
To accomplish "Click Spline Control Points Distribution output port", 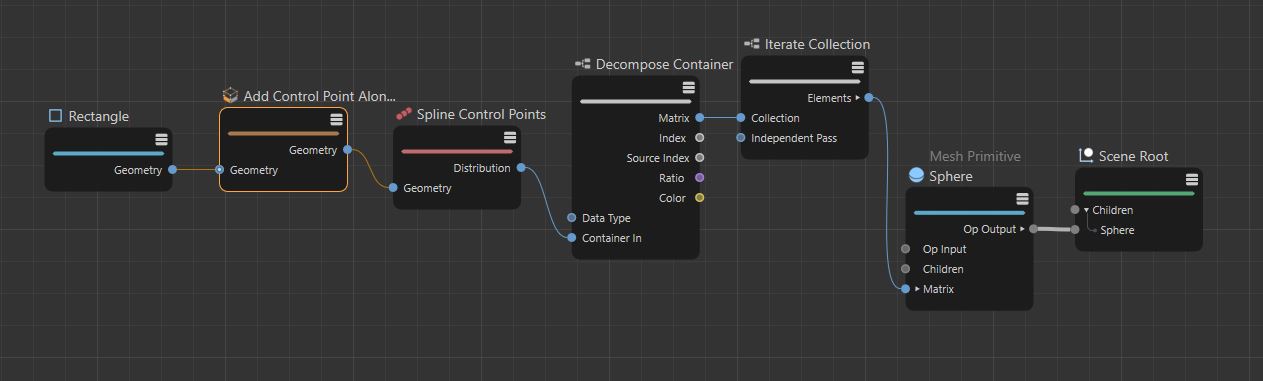I will pyautogui.click(x=521, y=168).
